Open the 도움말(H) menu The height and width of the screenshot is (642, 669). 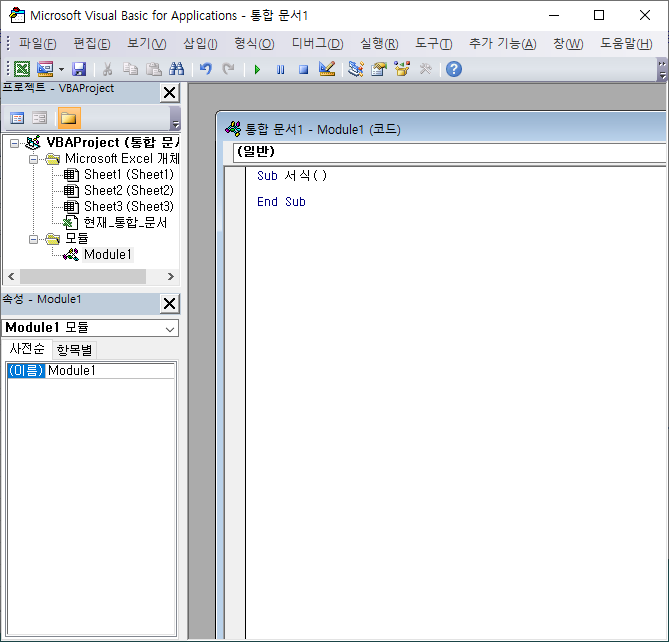pyautogui.click(x=626, y=44)
